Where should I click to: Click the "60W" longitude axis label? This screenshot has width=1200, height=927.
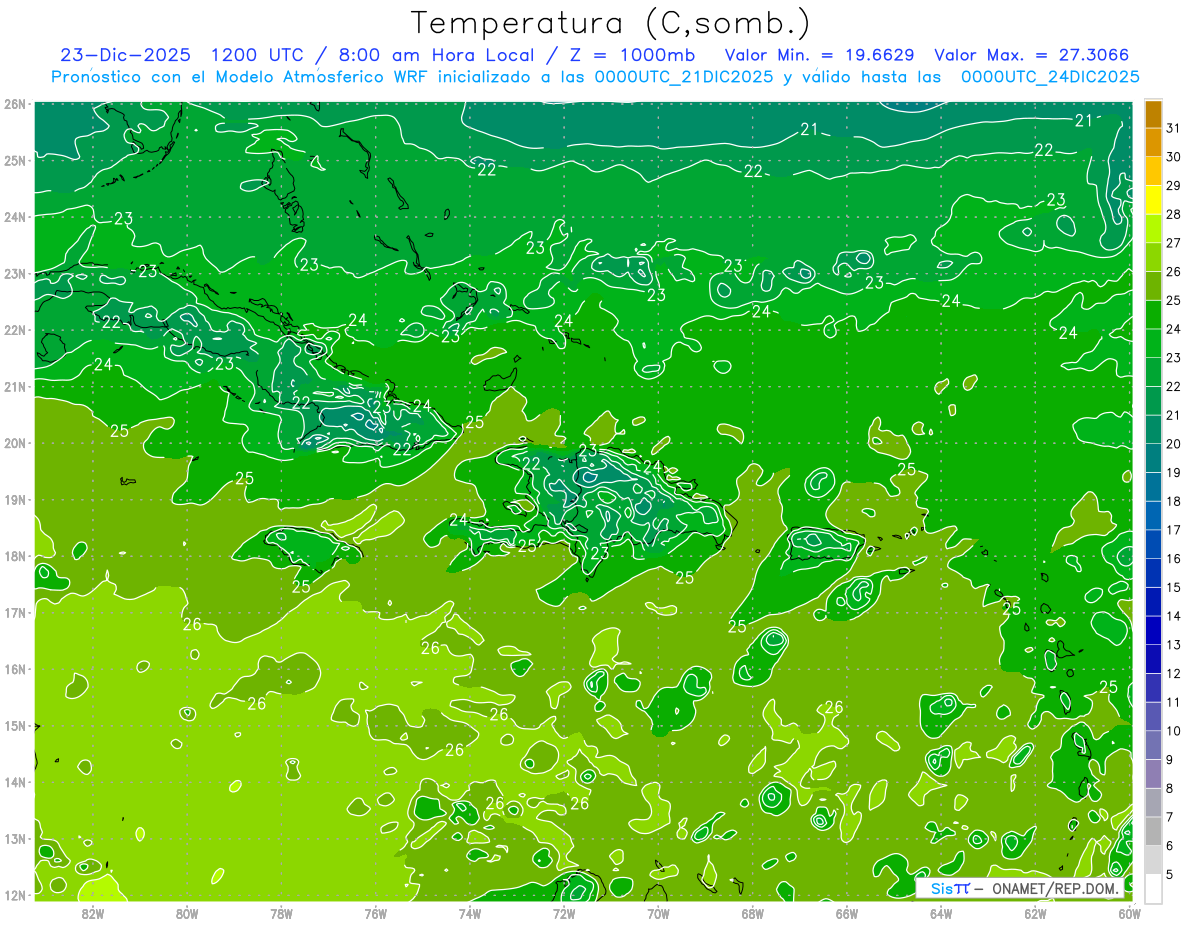tap(1129, 913)
